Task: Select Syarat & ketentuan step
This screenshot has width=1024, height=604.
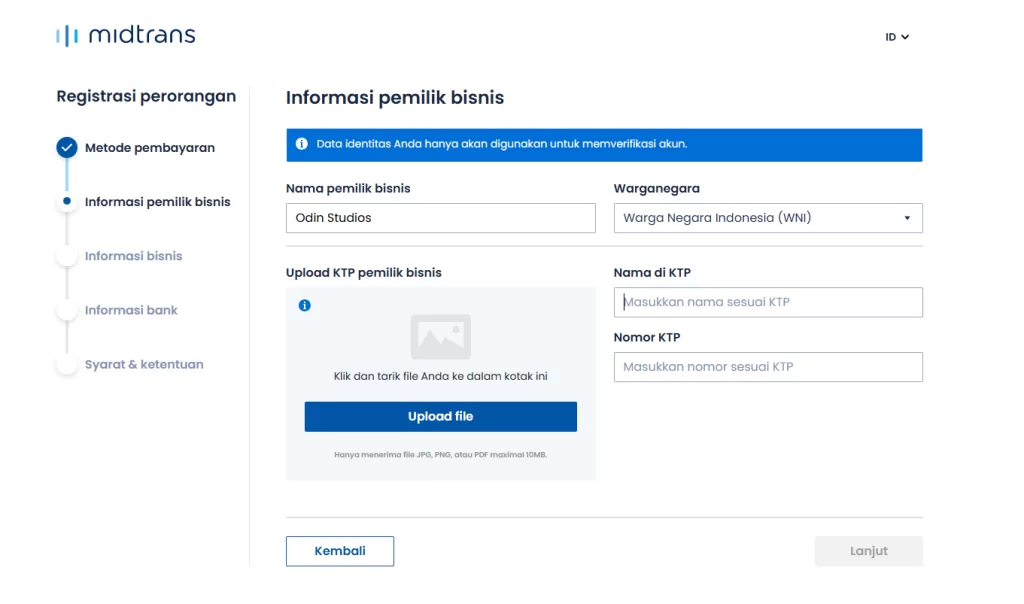Action: click(144, 365)
